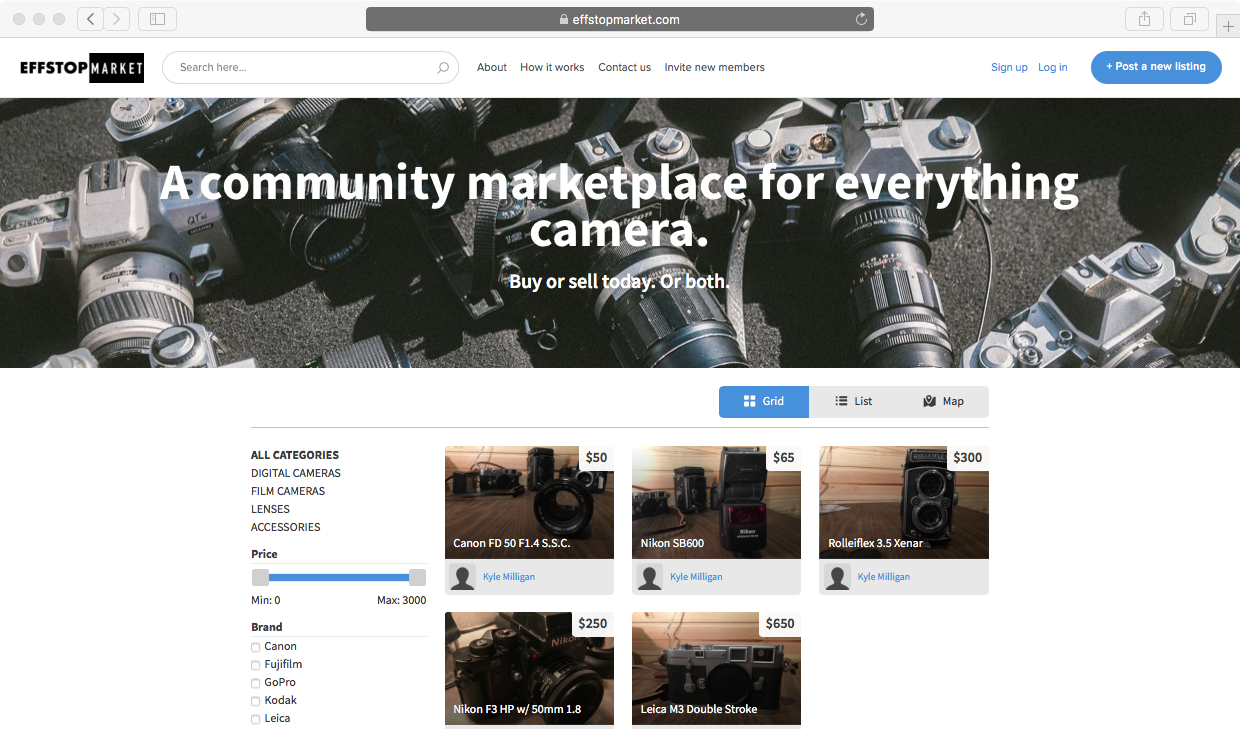
Task: Switch to List view
Action: 854,401
